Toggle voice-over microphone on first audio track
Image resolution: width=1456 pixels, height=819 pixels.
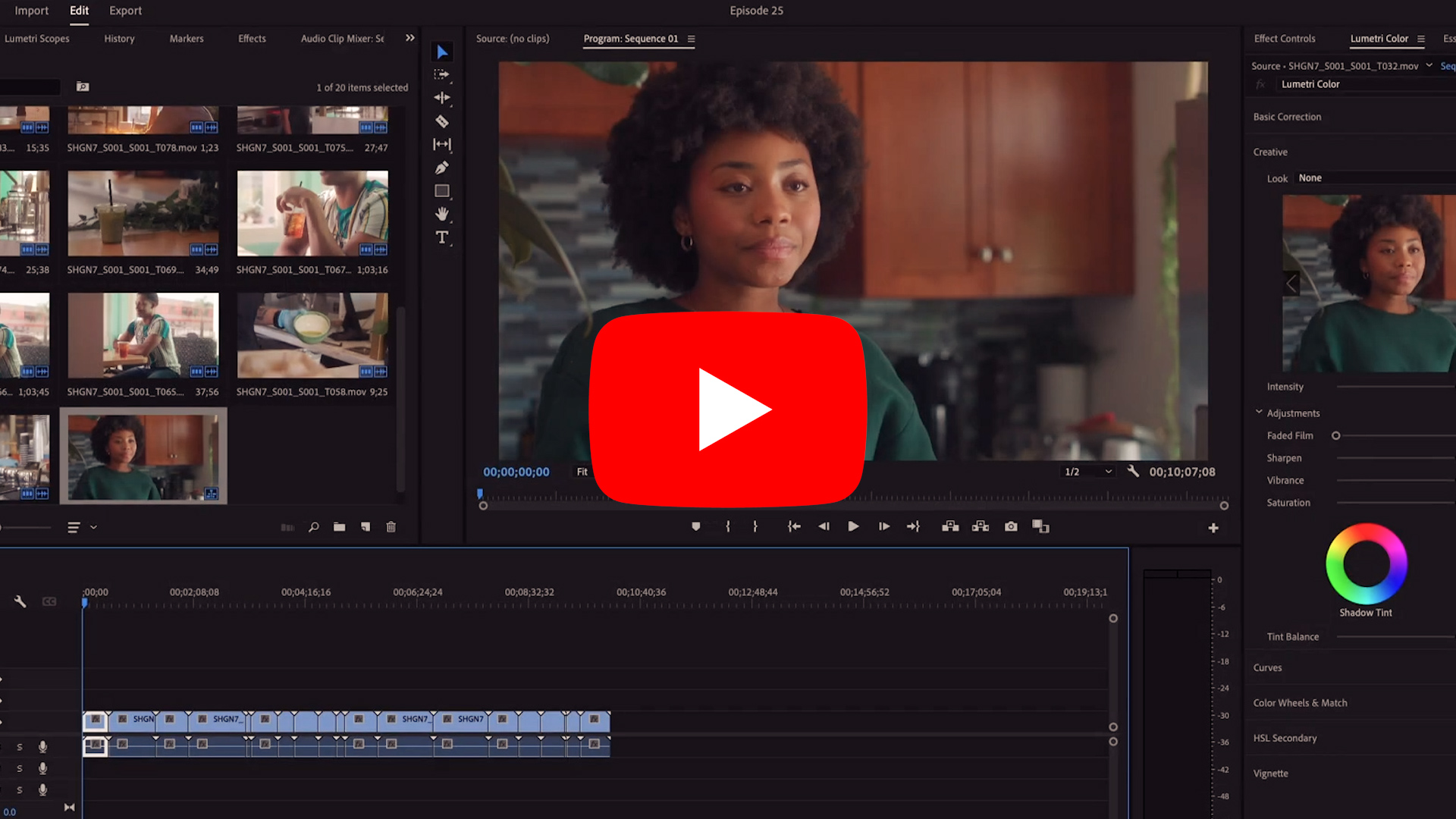[43, 747]
